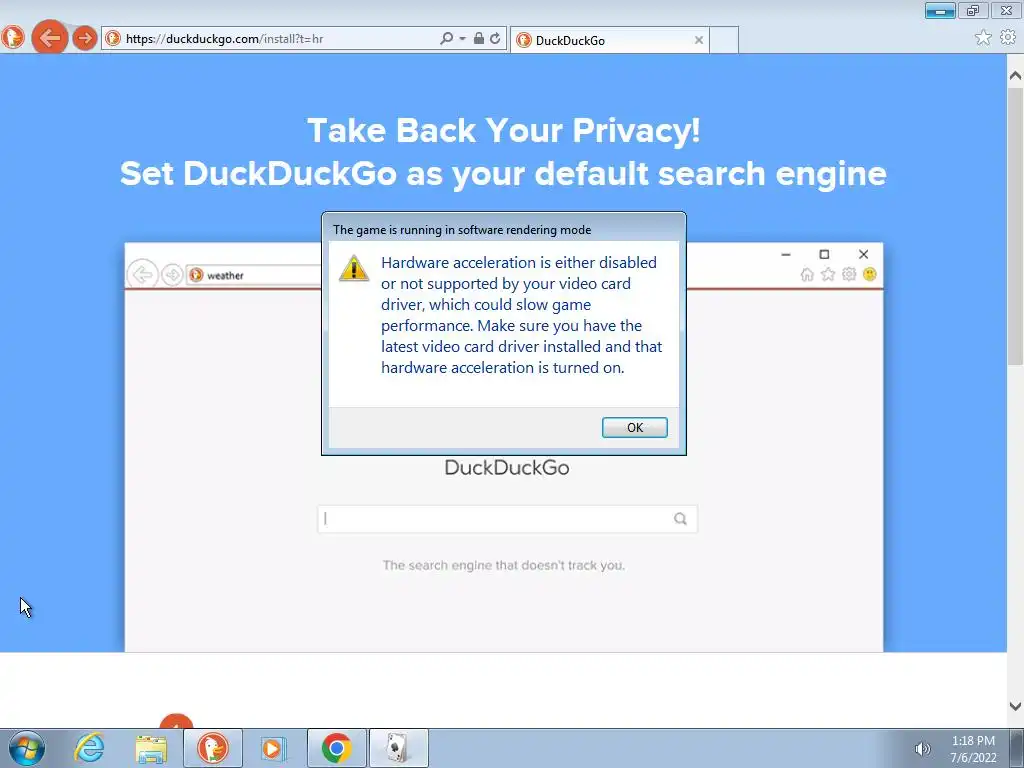Viewport: 1024px width, 768px height.
Task: Click the page scrollbar down arrow
Action: (1015, 706)
